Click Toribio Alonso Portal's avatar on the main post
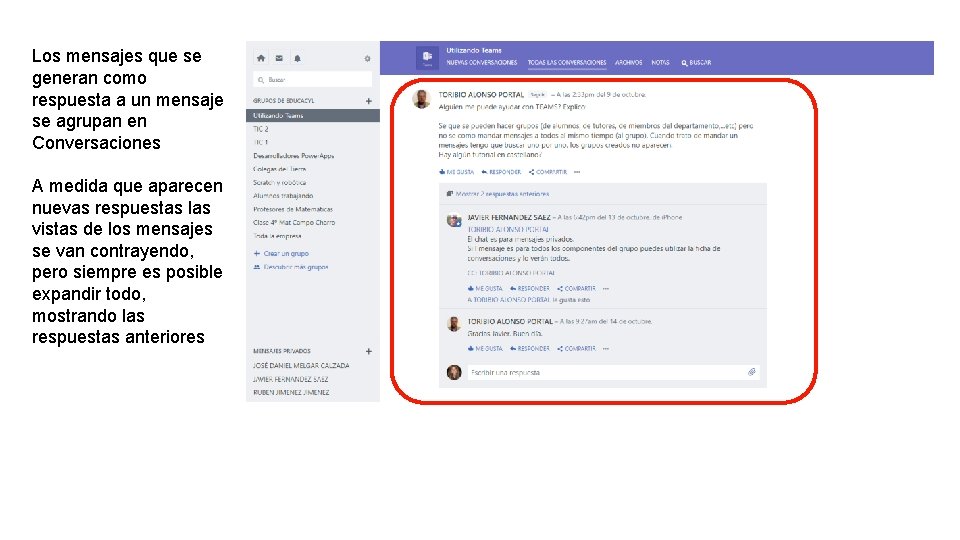The height and width of the screenshot is (540, 960). pyautogui.click(x=421, y=99)
